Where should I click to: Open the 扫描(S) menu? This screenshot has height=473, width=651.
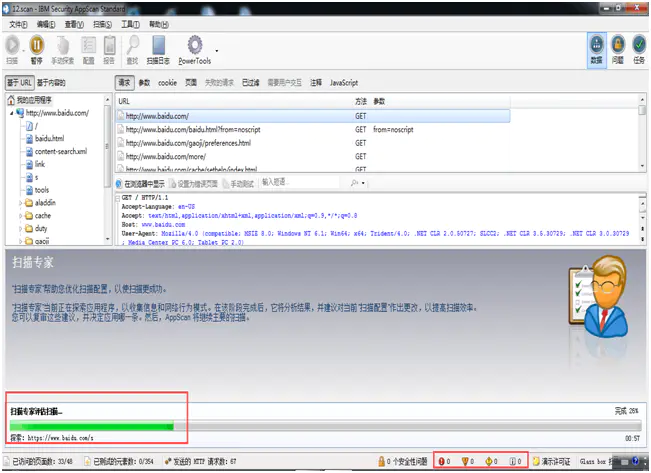click(102, 25)
